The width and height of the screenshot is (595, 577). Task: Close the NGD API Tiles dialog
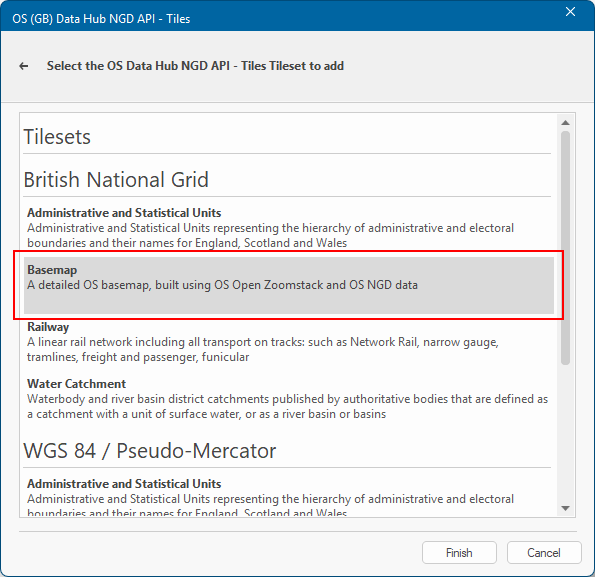click(570, 12)
